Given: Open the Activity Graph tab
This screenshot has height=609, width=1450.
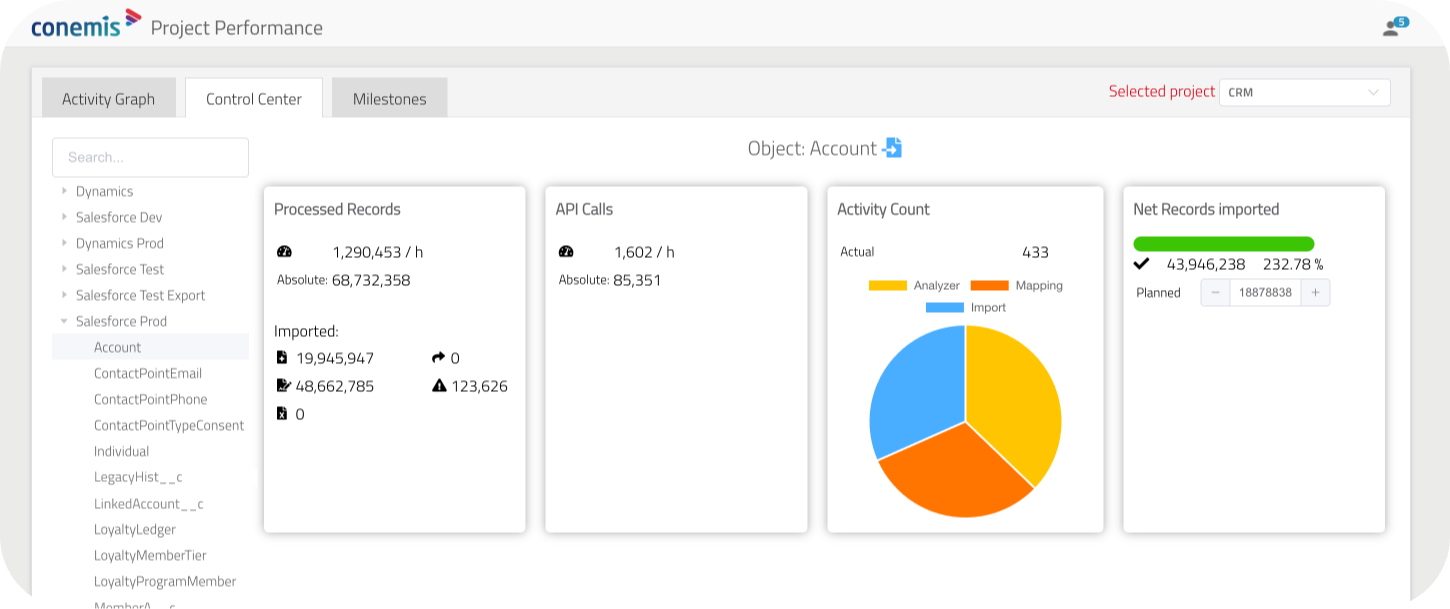Looking at the screenshot, I should click(x=108, y=97).
